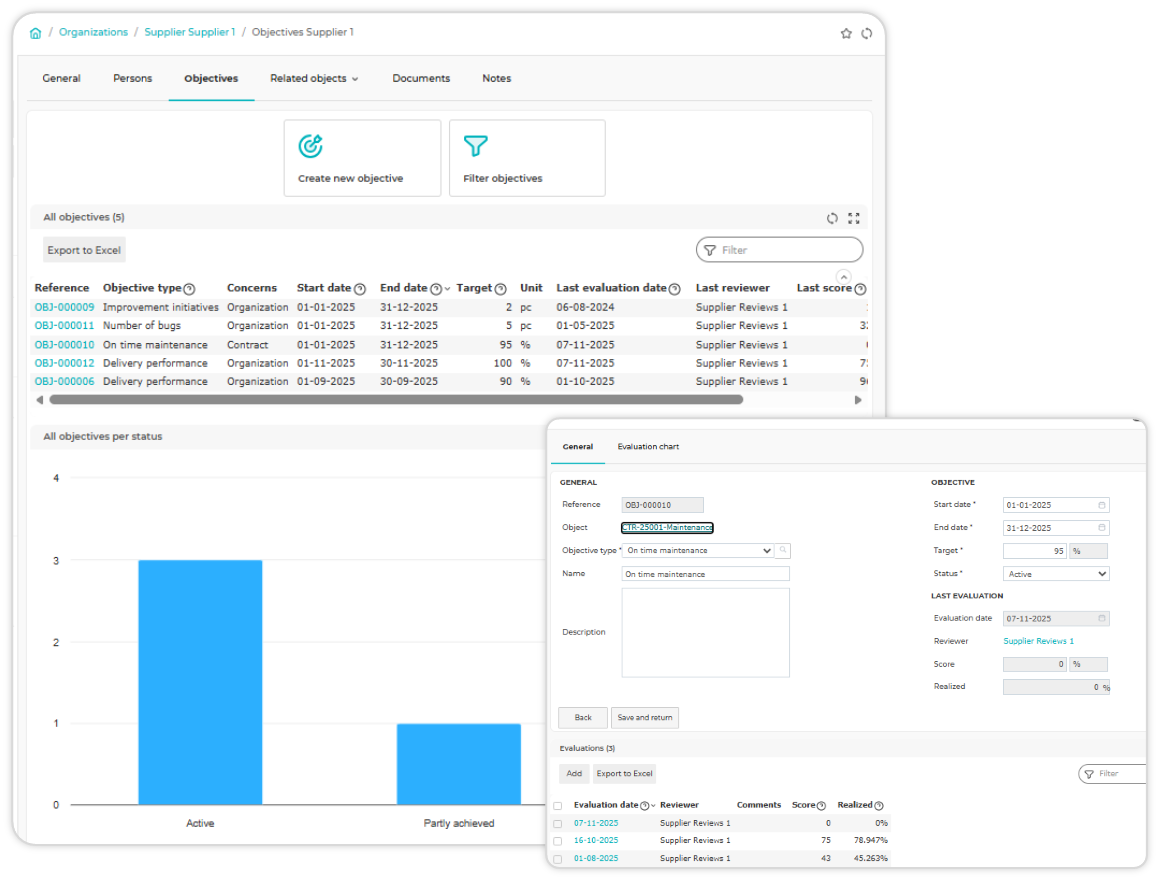Open End date column sort dropdown arrow
The image size is (1159, 880).
[447, 289]
